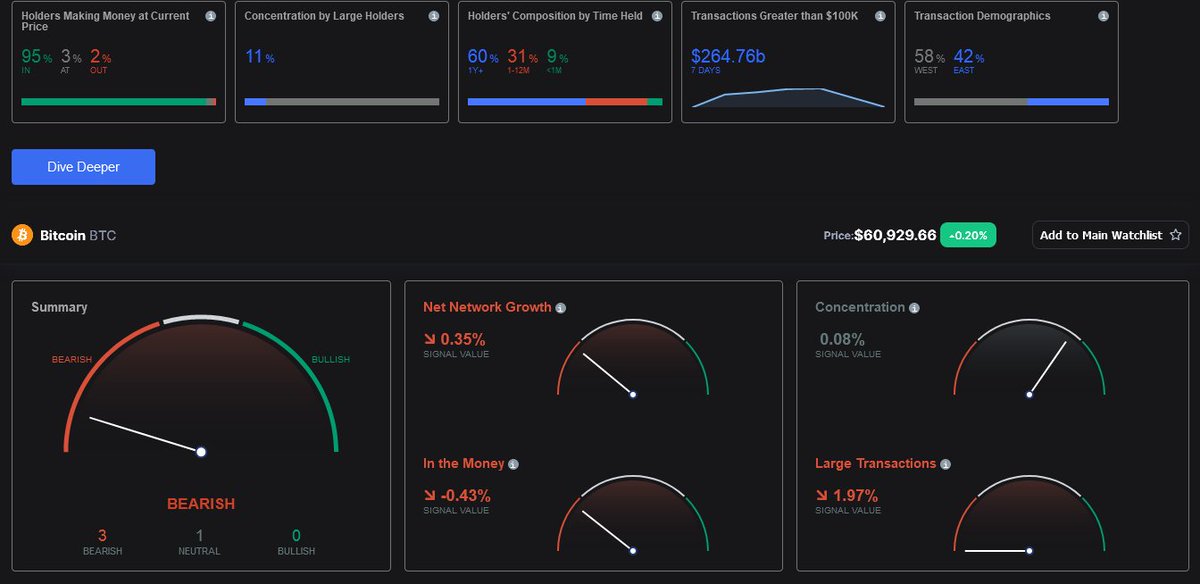1200x584 pixels.
Task: Click the Net Network Growth heading
Action: pos(487,307)
